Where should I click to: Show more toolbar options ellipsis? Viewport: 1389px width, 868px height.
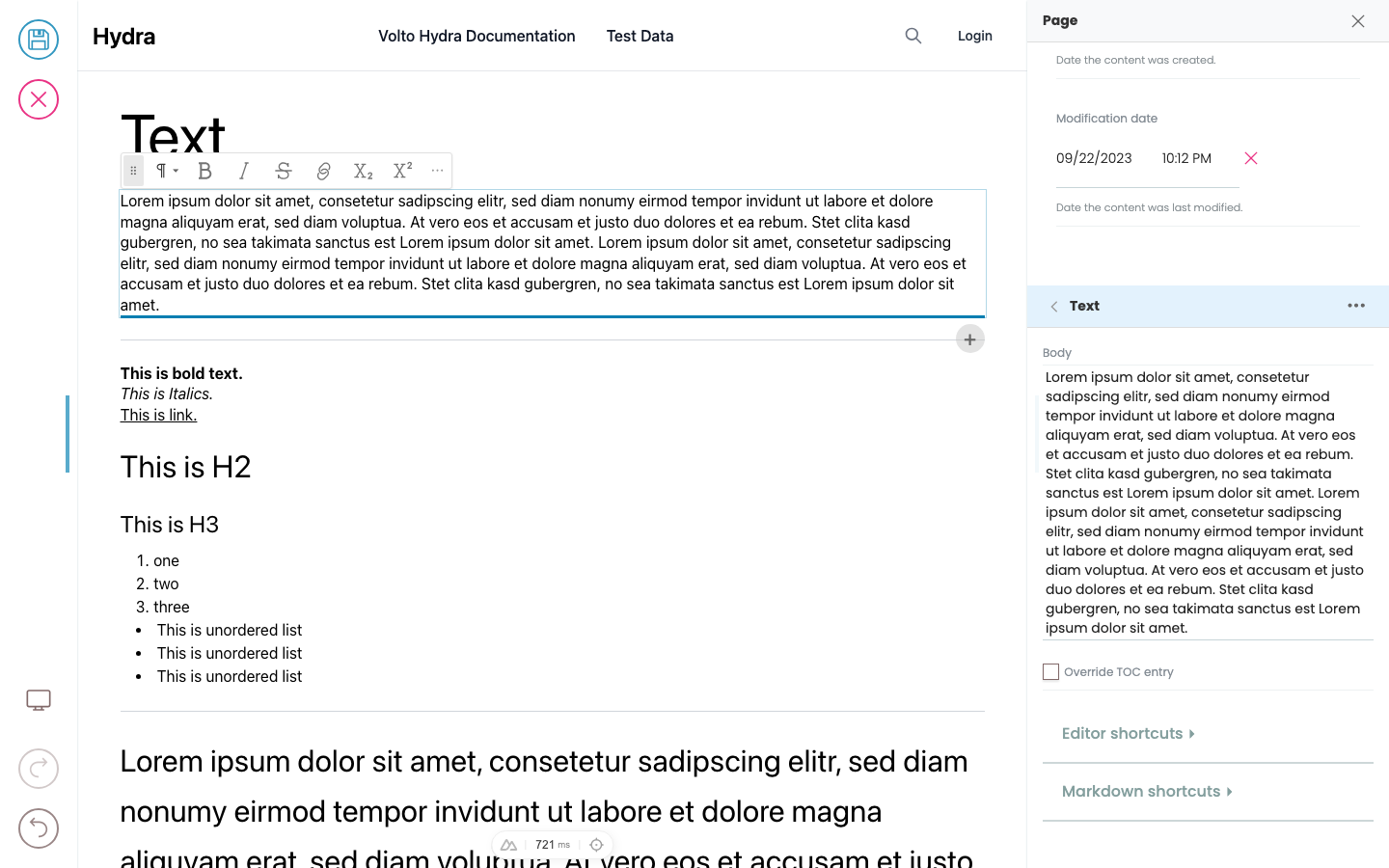pyautogui.click(x=437, y=171)
